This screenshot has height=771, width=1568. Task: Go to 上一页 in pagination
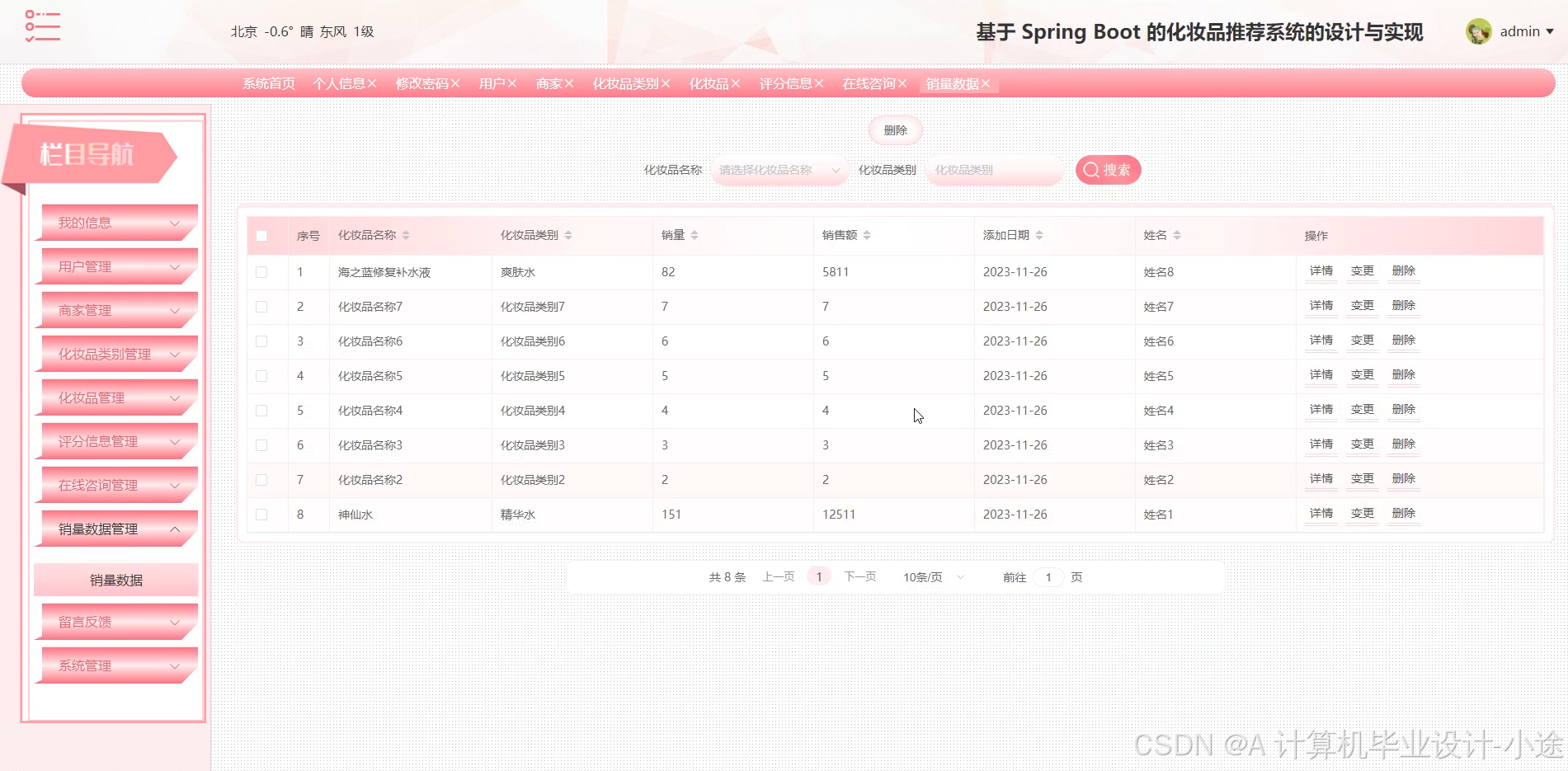point(778,577)
